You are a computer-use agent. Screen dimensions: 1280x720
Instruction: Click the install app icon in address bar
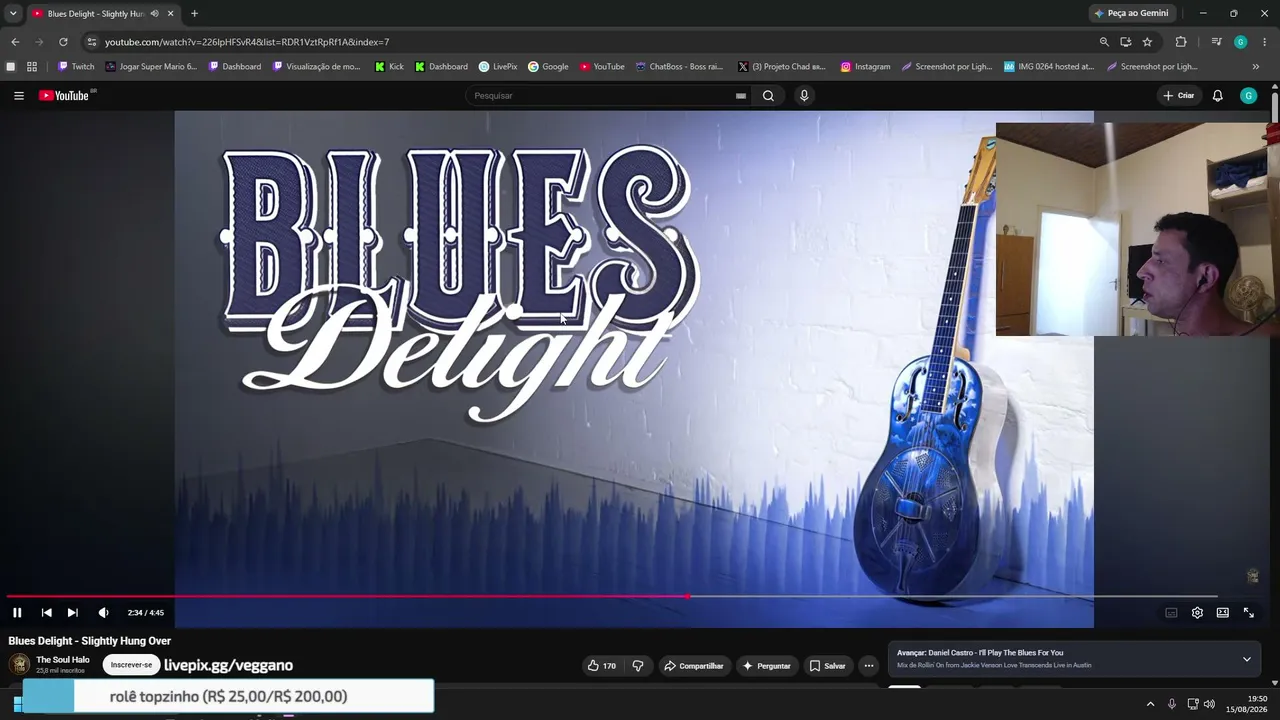coord(1126,42)
